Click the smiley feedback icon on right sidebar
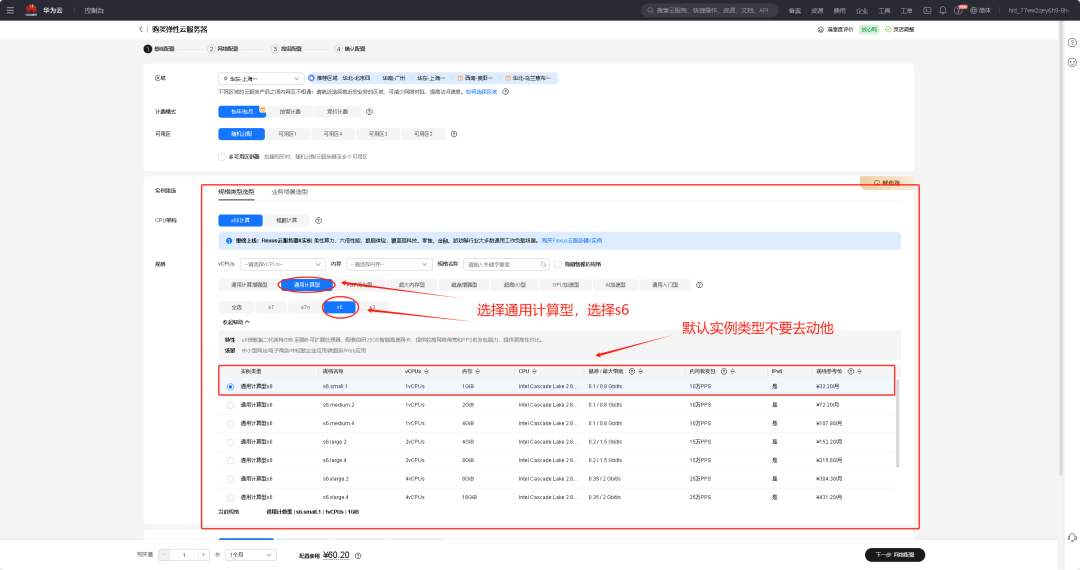The height and width of the screenshot is (570, 1080). pos(1072,63)
